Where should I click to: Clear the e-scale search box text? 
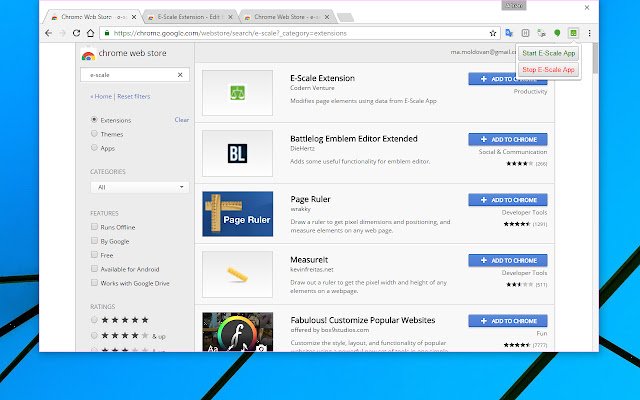click(180, 75)
